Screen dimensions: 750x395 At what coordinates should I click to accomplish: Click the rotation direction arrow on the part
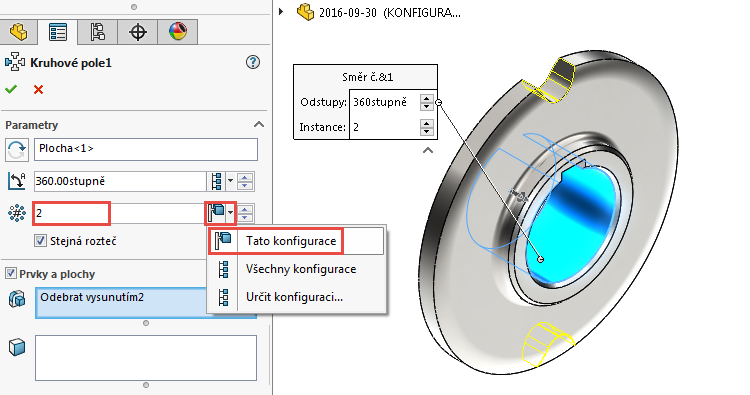pos(518,195)
